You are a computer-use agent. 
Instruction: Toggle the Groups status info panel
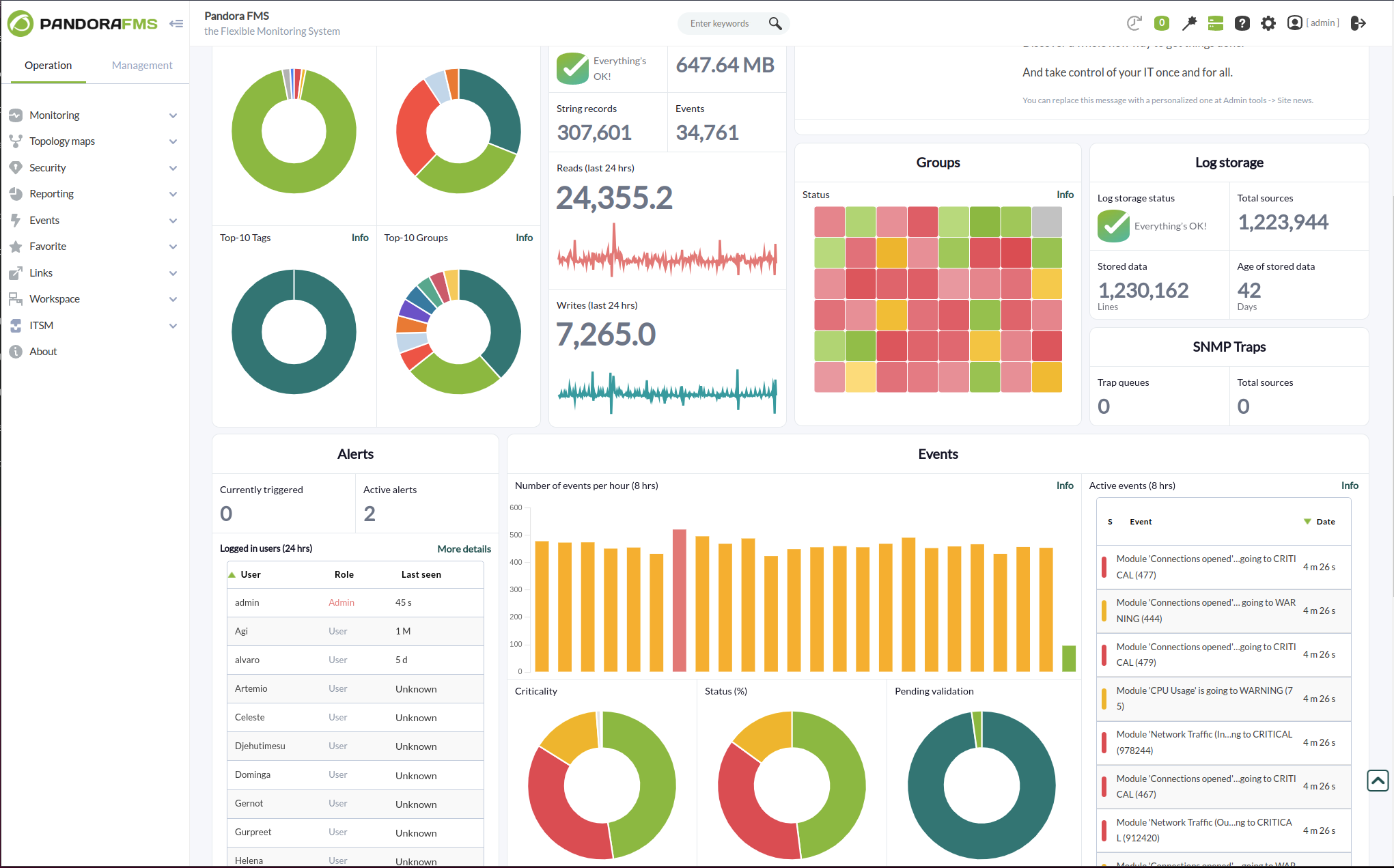(1064, 194)
